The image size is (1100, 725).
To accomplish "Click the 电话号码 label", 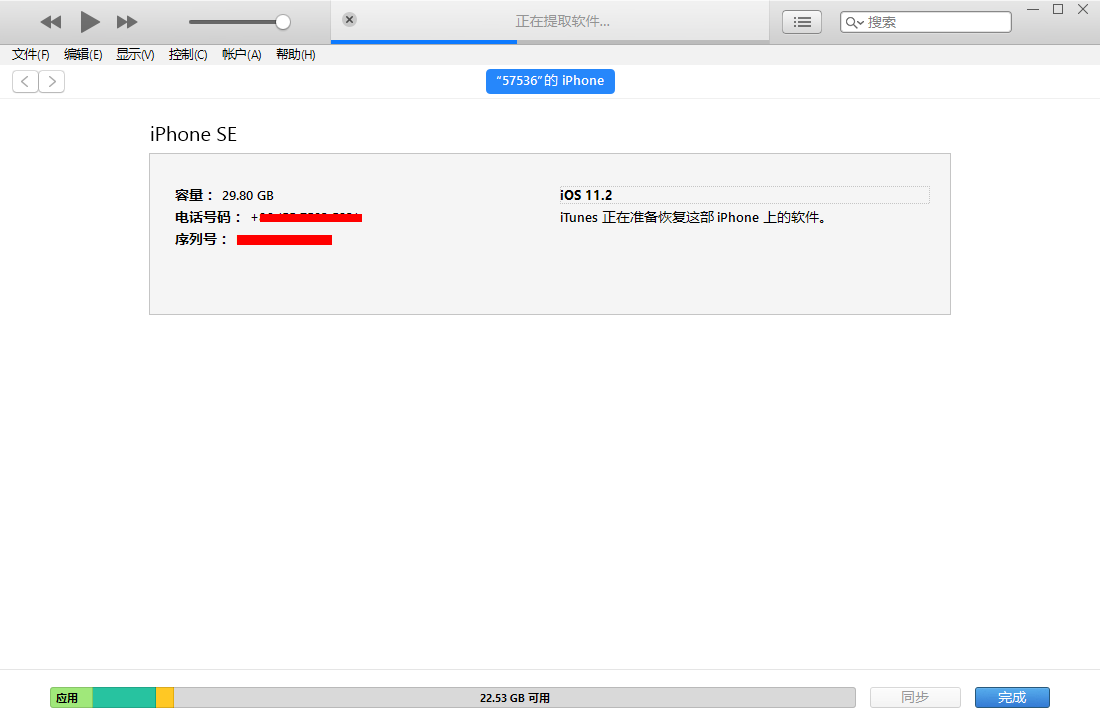I will tap(208, 218).
